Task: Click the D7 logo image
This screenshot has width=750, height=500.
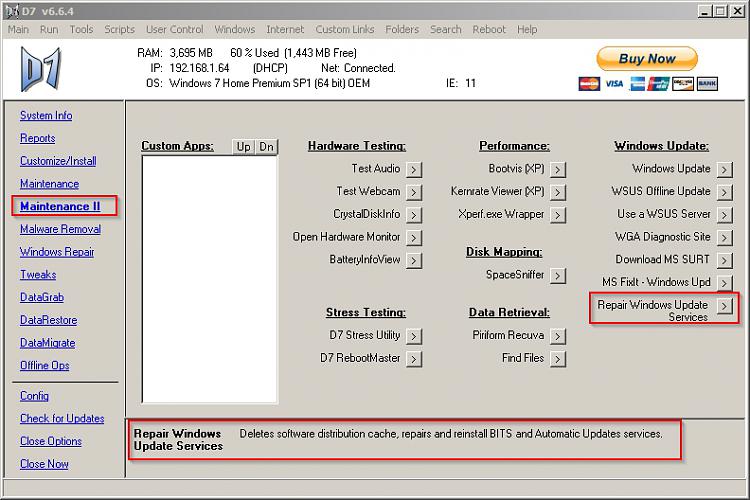Action: (x=41, y=69)
